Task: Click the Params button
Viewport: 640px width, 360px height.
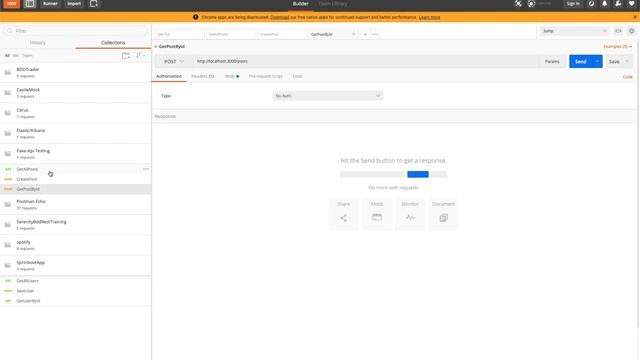Action: [x=552, y=61]
